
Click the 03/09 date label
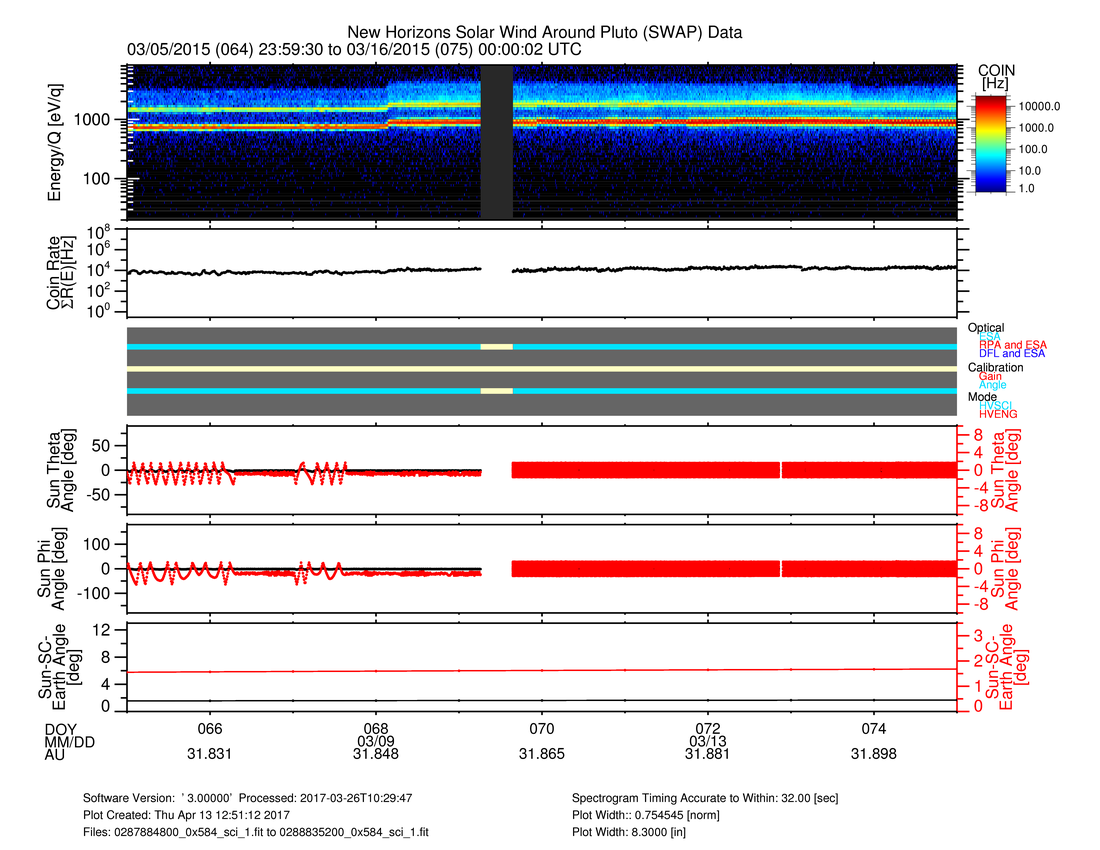(x=376, y=741)
